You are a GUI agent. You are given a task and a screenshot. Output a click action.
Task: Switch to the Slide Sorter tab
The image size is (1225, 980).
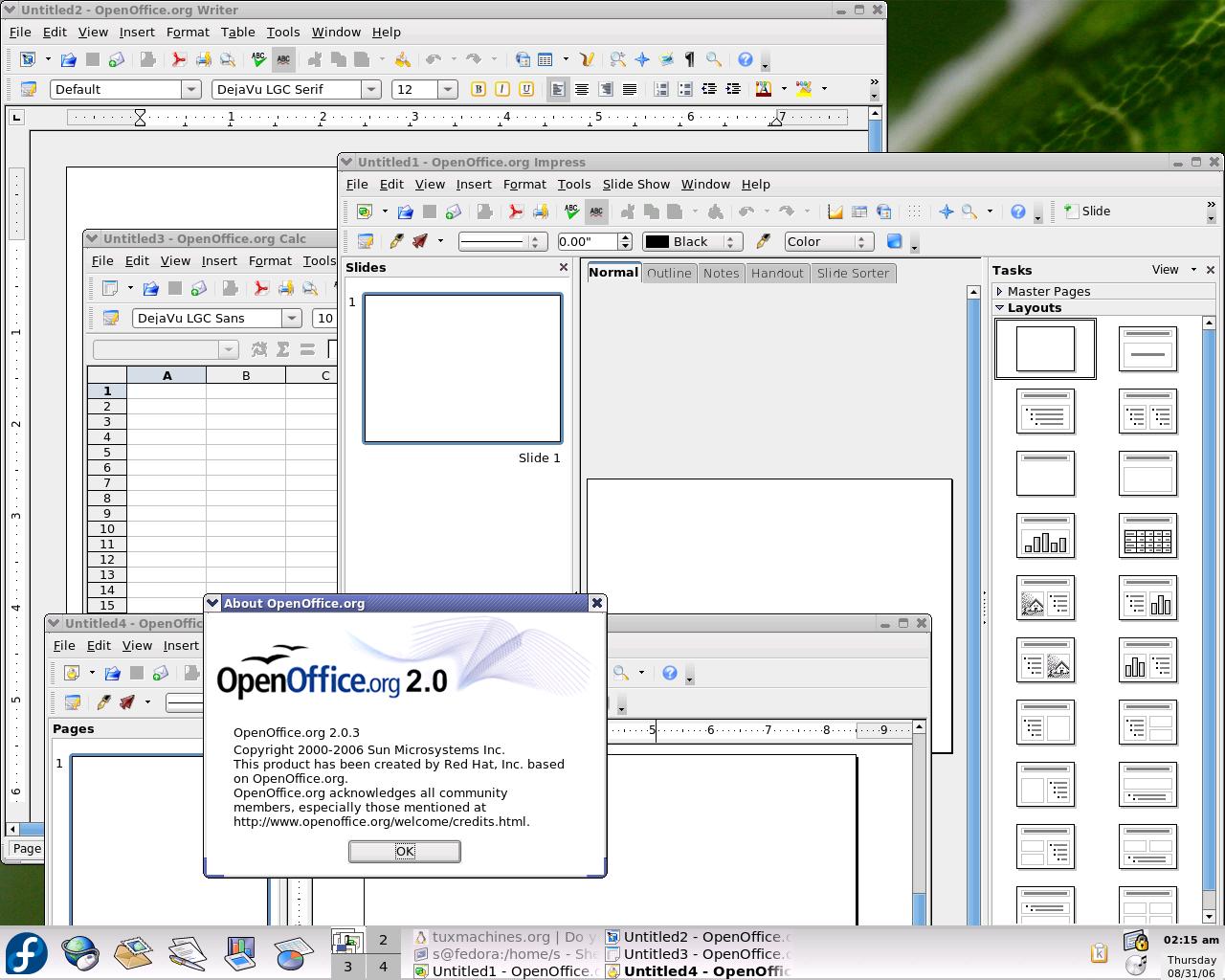point(853,273)
